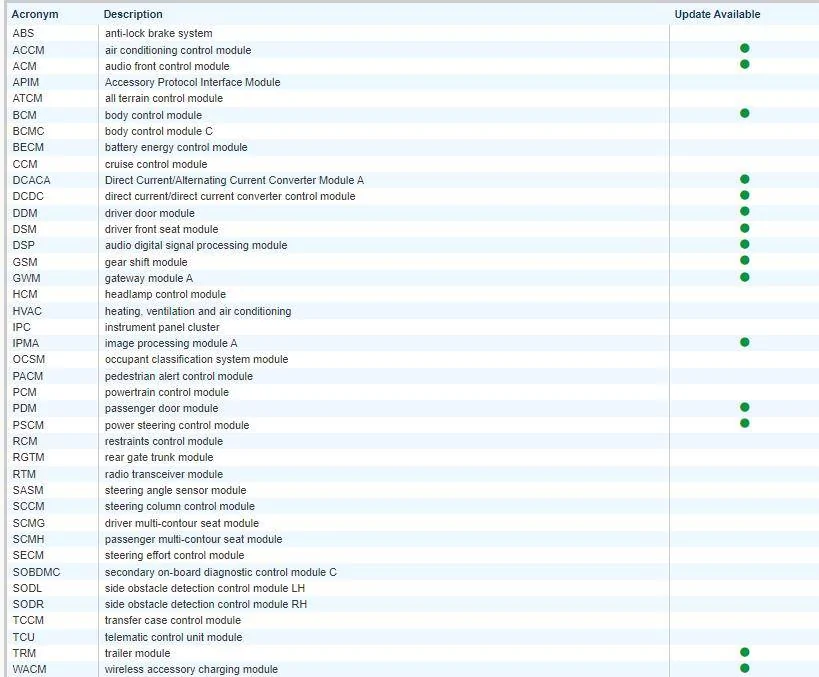Click the SOBDMC acronym entry
This screenshot has height=677, width=819.
point(36,572)
